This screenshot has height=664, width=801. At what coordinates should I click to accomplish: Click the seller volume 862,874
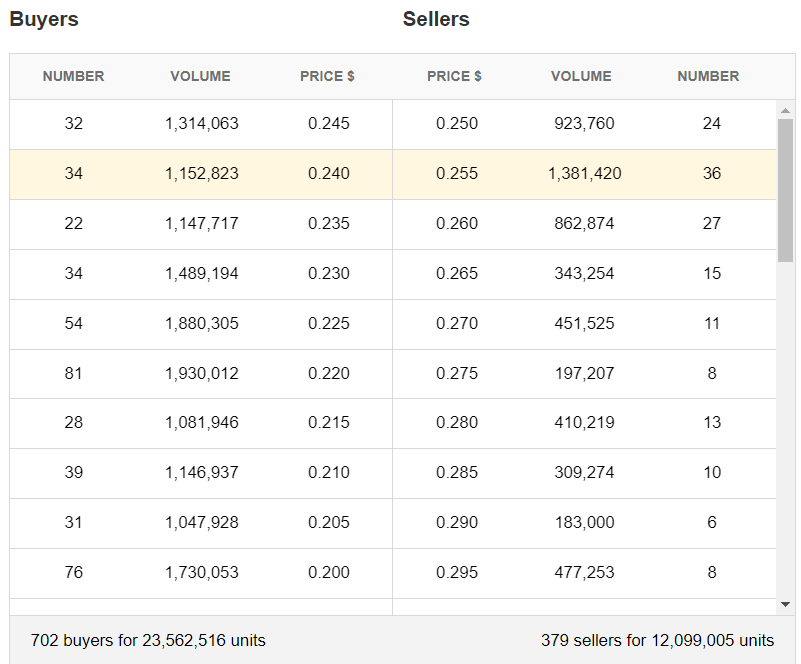click(x=584, y=224)
